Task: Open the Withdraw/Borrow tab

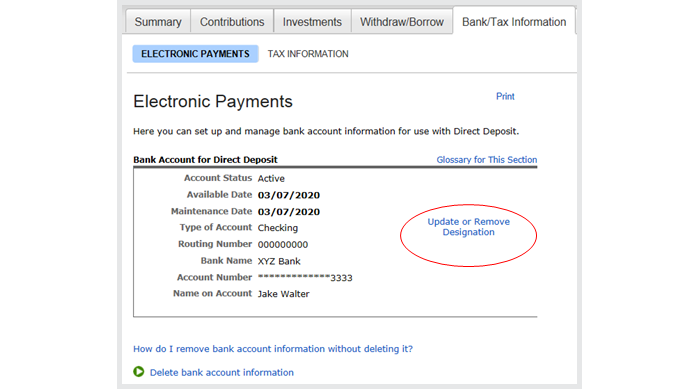Action: (402, 22)
